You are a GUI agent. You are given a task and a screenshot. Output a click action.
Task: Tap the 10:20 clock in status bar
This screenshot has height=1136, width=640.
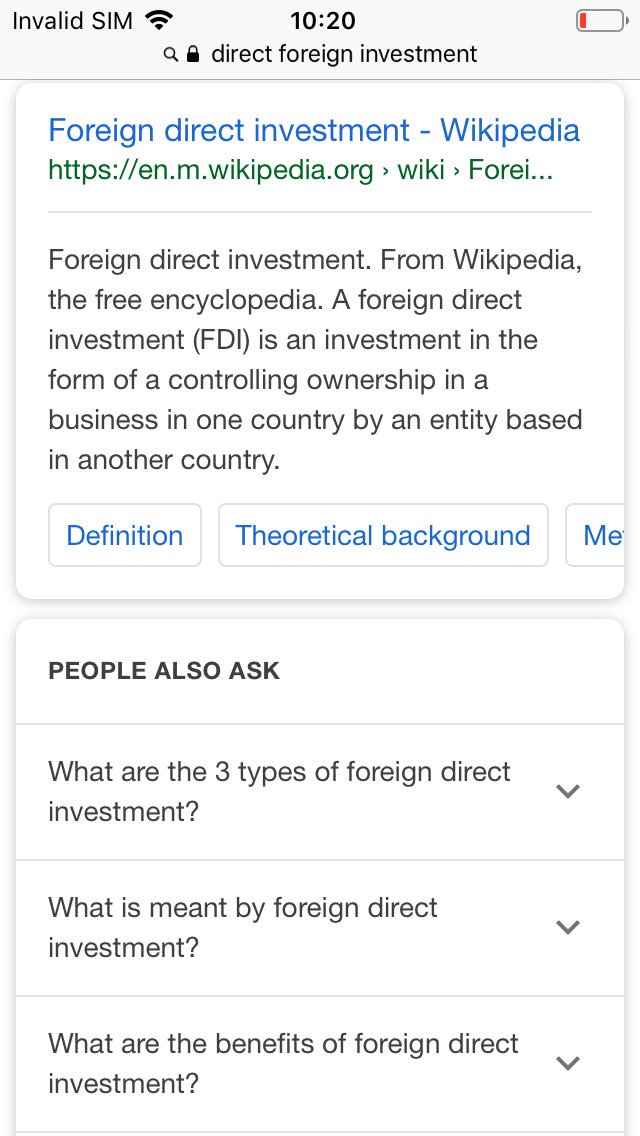(323, 21)
